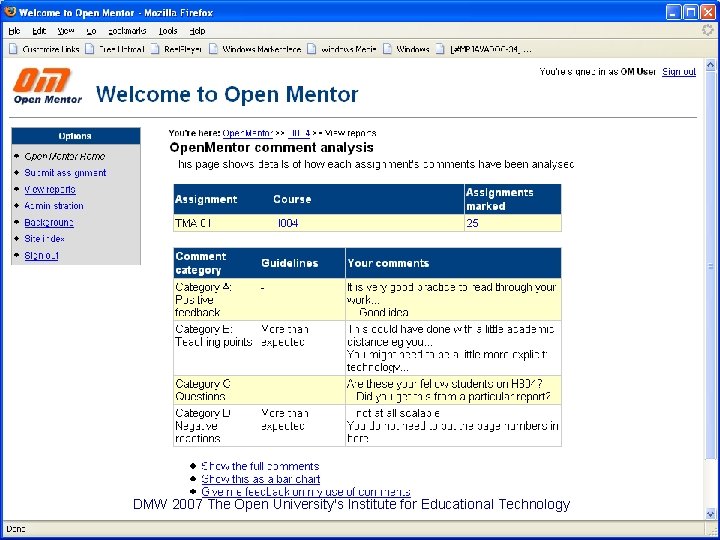720x540 pixels.
Task: Open the Windows Marketplace bookmark
Action: click(x=255, y=49)
